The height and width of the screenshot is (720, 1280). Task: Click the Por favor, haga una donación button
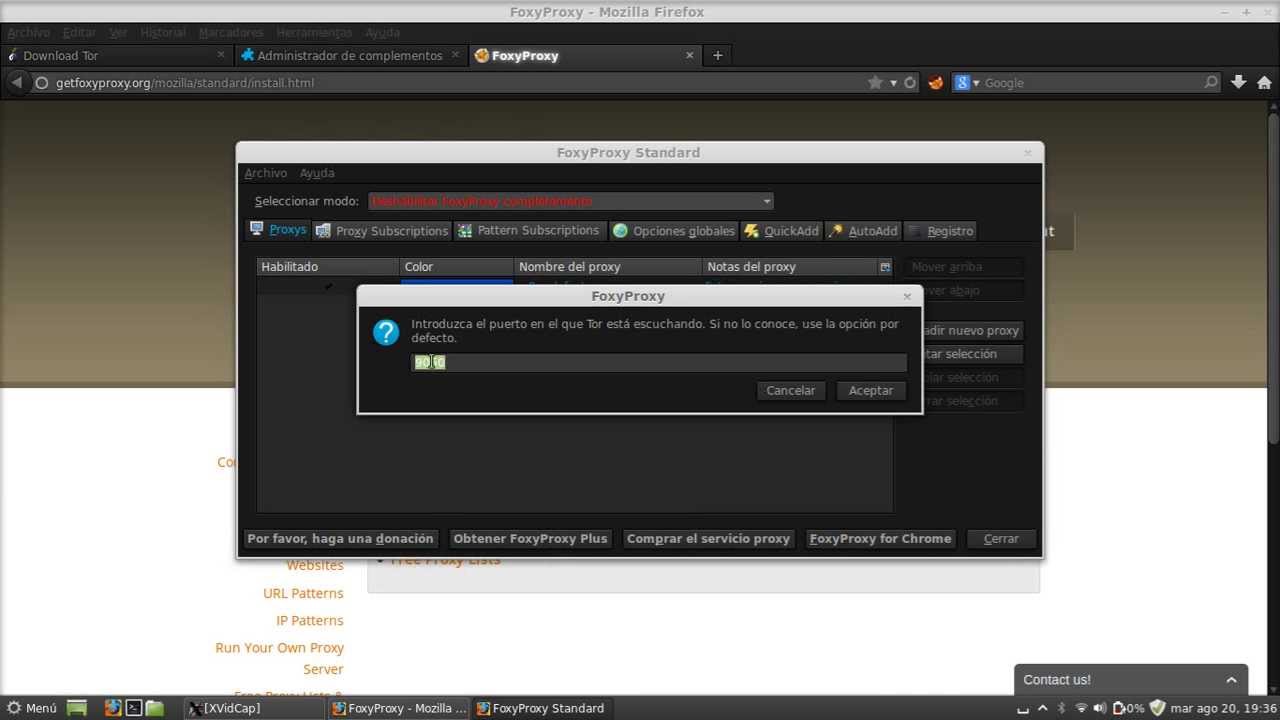(x=340, y=538)
